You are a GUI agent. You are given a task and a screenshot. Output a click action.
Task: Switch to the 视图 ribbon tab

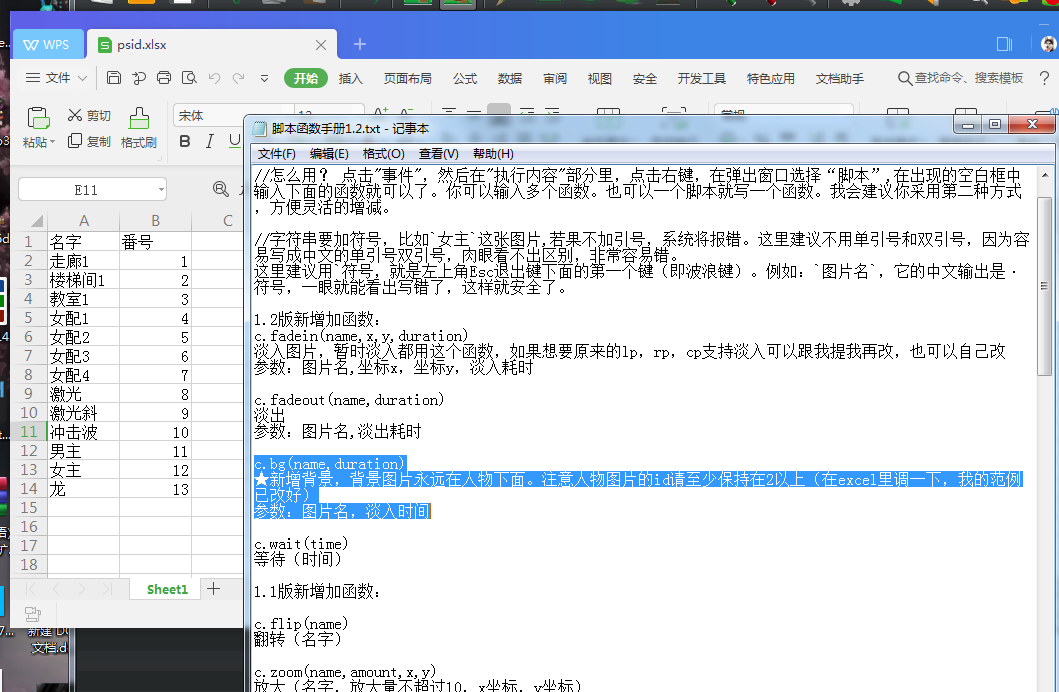[x=600, y=78]
